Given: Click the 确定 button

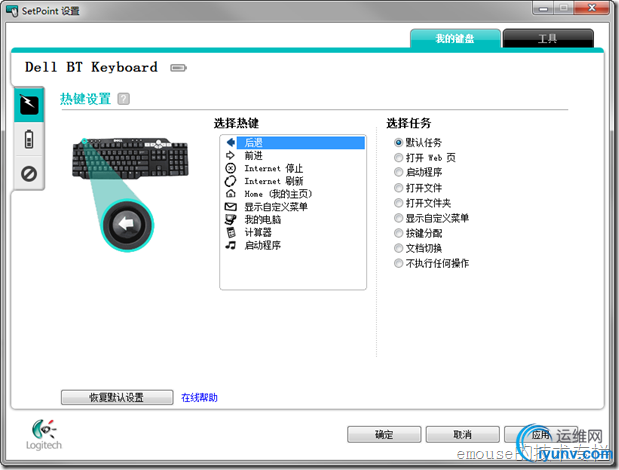Looking at the screenshot, I should 384,434.
